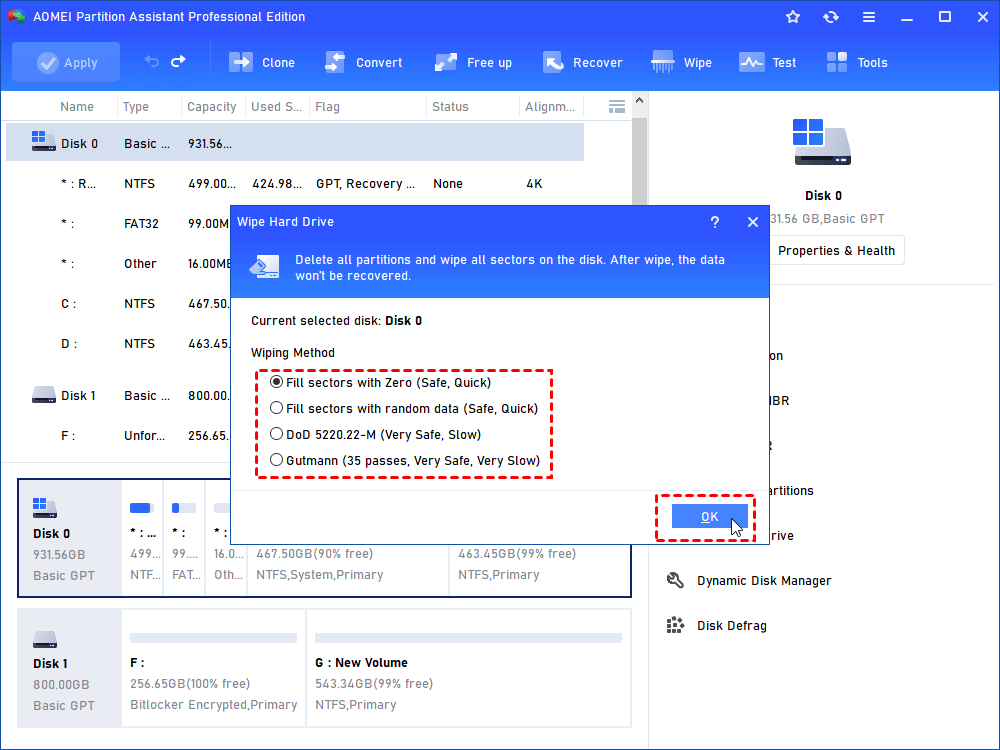Open the Convert menu
This screenshot has width=1000, height=750.
(x=364, y=62)
